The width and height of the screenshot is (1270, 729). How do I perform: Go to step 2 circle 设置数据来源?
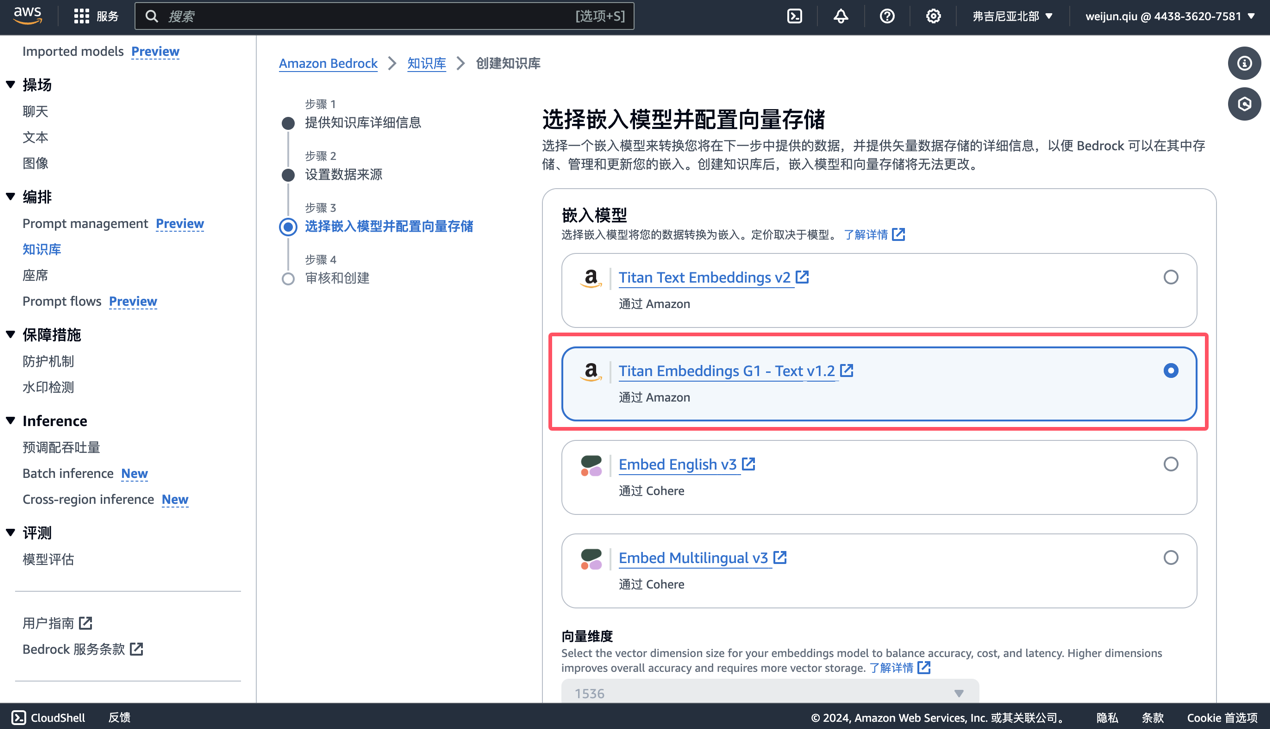click(x=288, y=175)
